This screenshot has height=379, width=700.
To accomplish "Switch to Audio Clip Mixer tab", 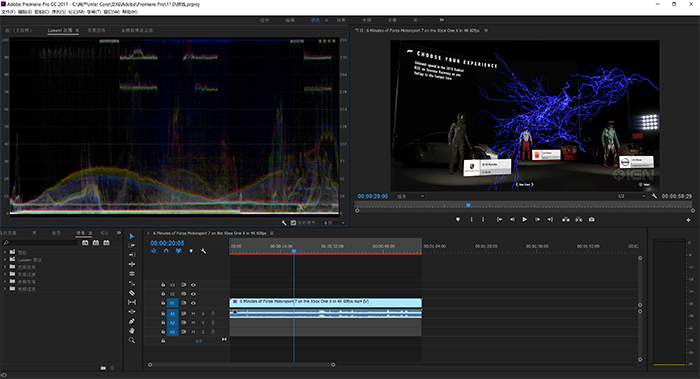I will (x=137, y=30).
